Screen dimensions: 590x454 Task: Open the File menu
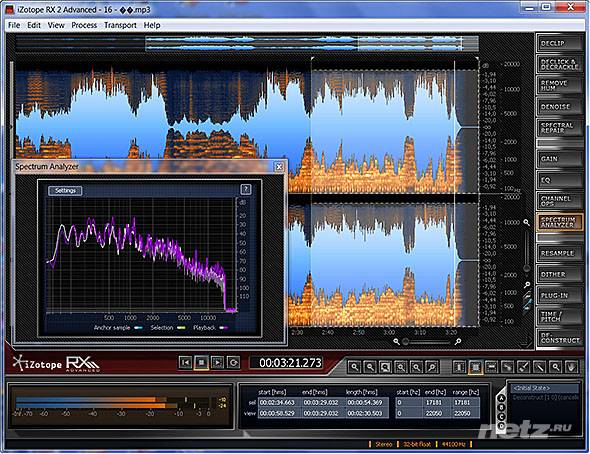click(x=14, y=25)
